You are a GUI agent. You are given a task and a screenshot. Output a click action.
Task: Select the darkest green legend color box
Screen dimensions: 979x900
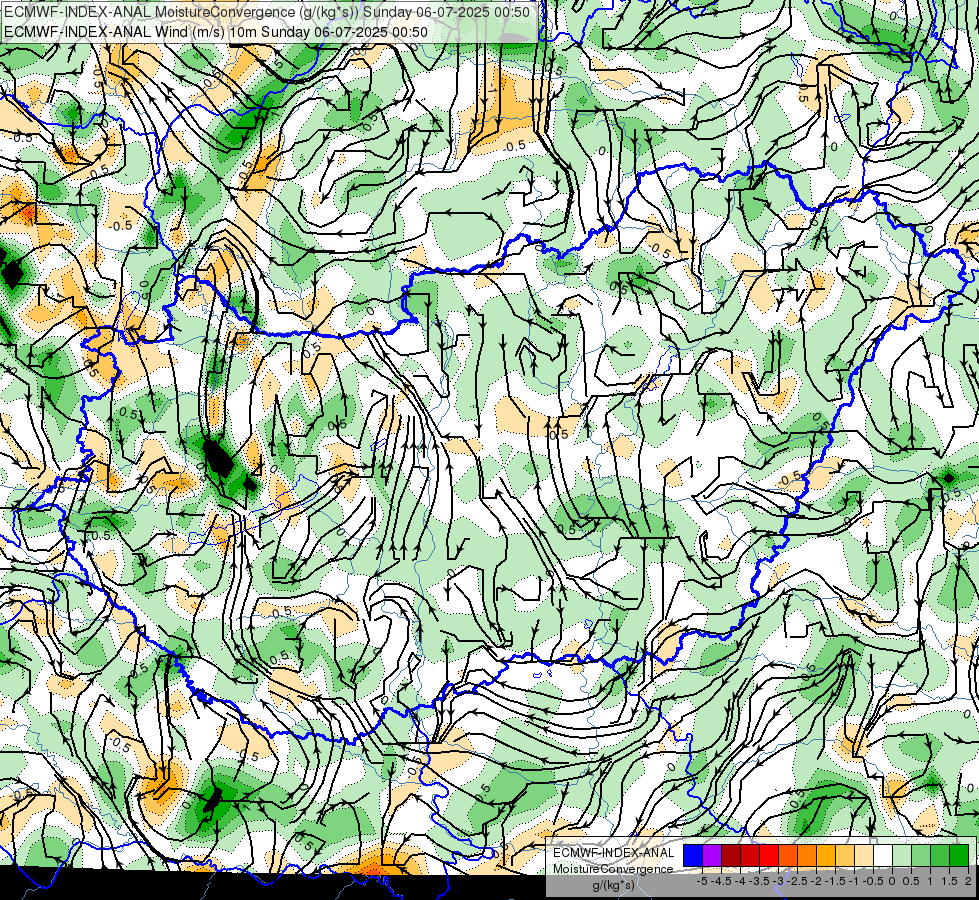959,856
